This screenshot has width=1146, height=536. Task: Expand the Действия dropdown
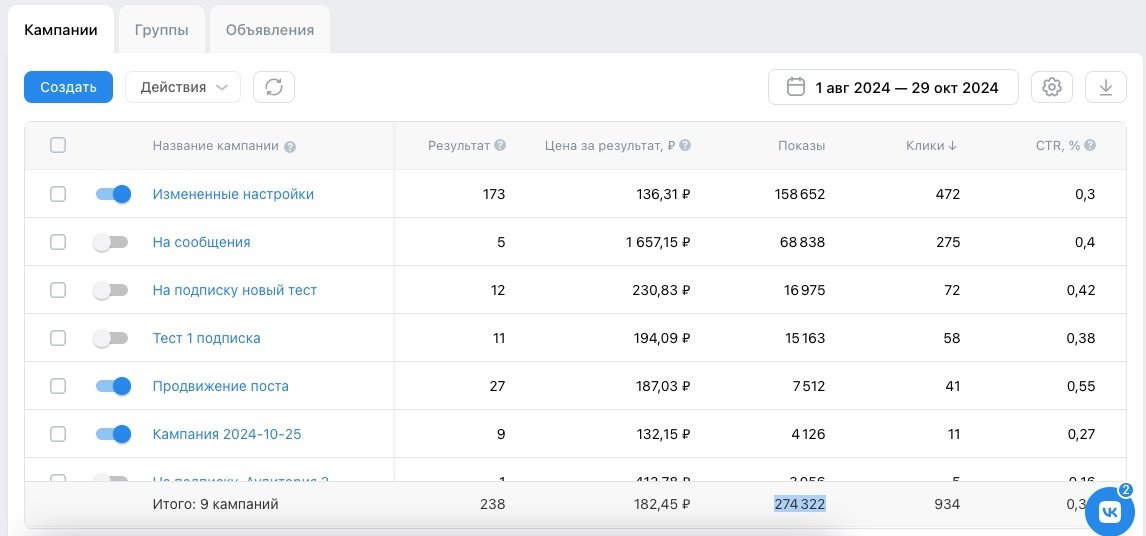(183, 87)
